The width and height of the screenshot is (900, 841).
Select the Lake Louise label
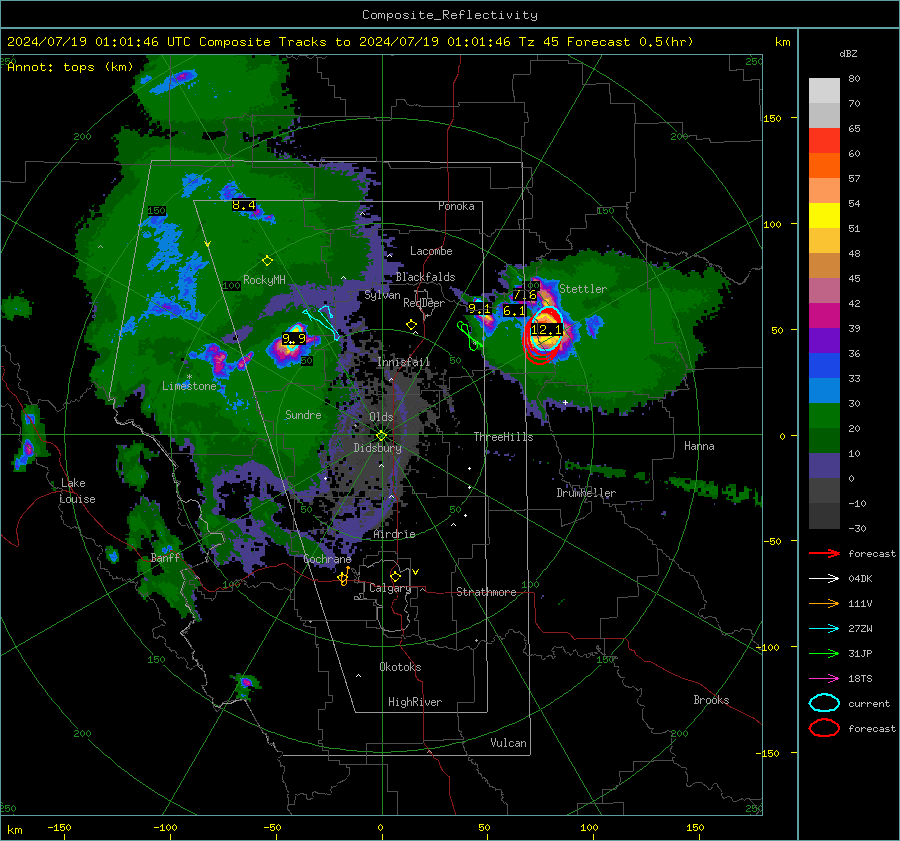pos(77,491)
